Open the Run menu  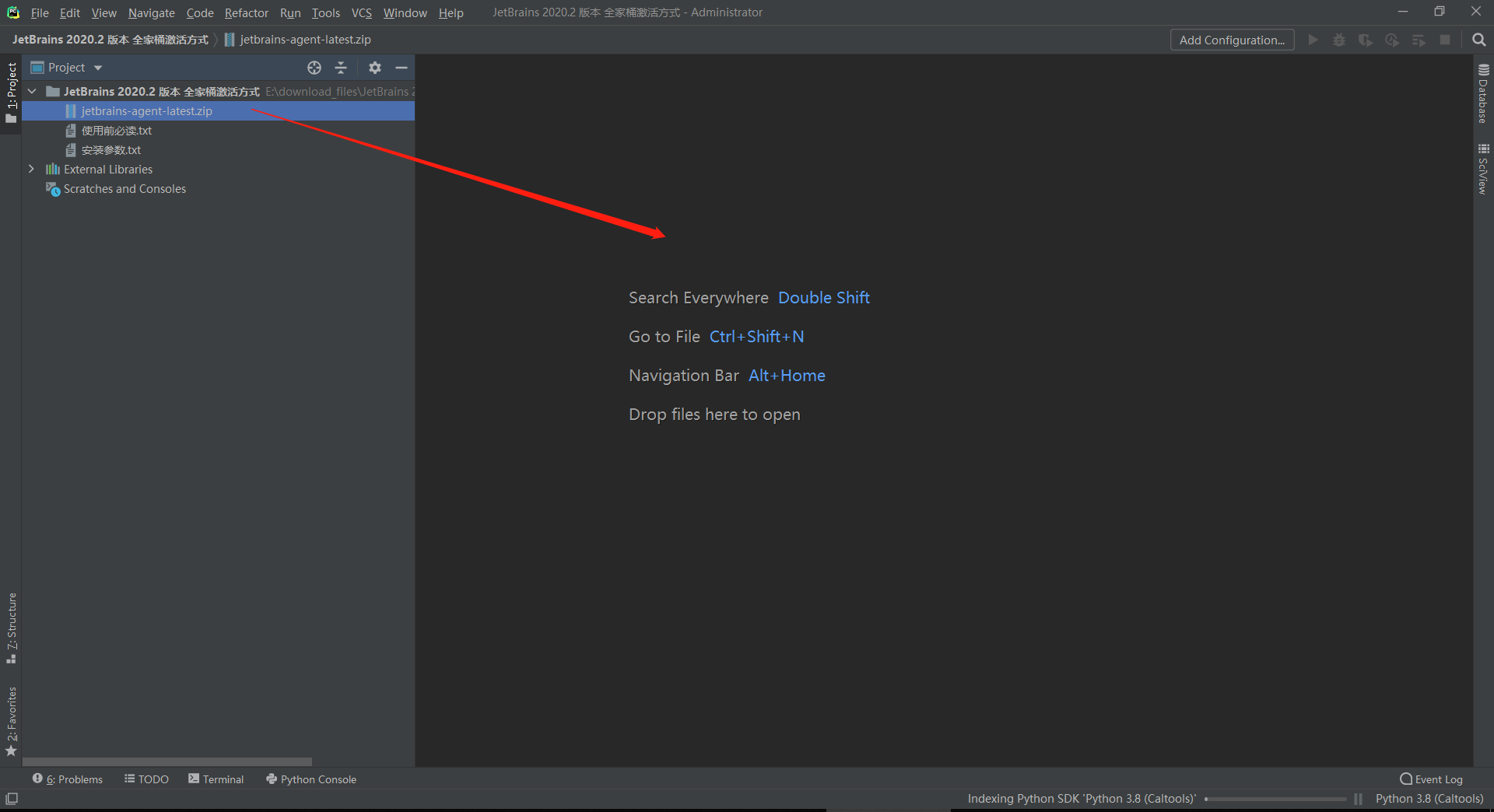pos(290,12)
